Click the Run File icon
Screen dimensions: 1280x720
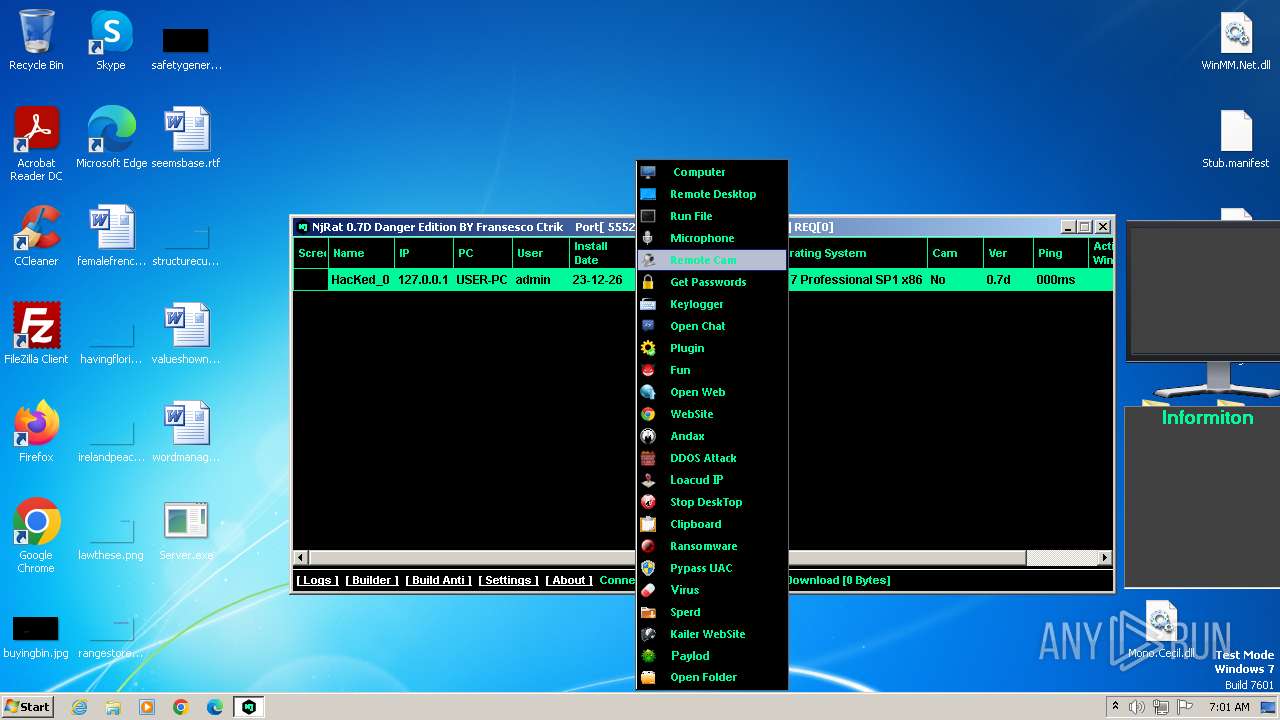648,216
